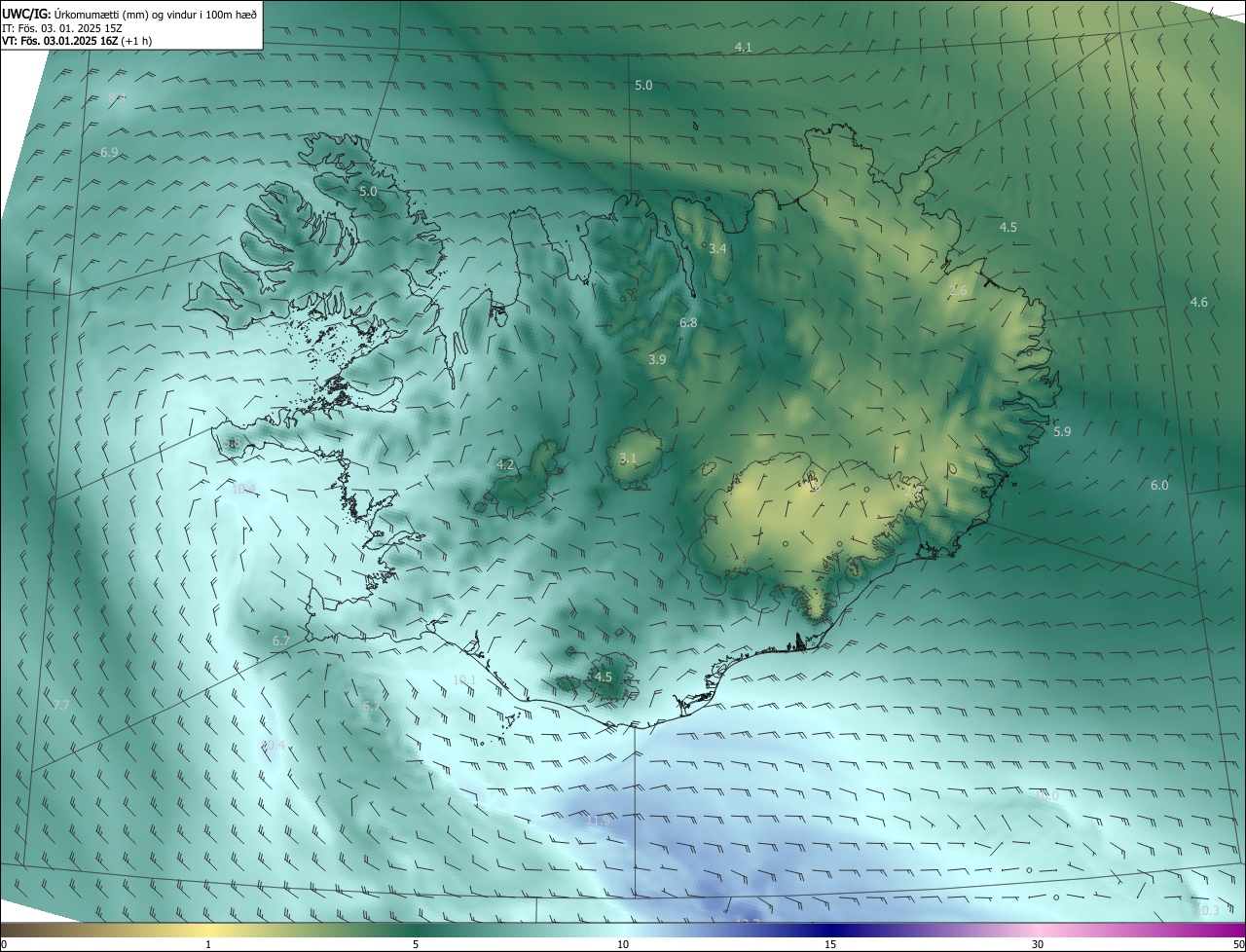
Task: Click the 3.1 value on Hofsjökull glacier
Action: pos(628,458)
